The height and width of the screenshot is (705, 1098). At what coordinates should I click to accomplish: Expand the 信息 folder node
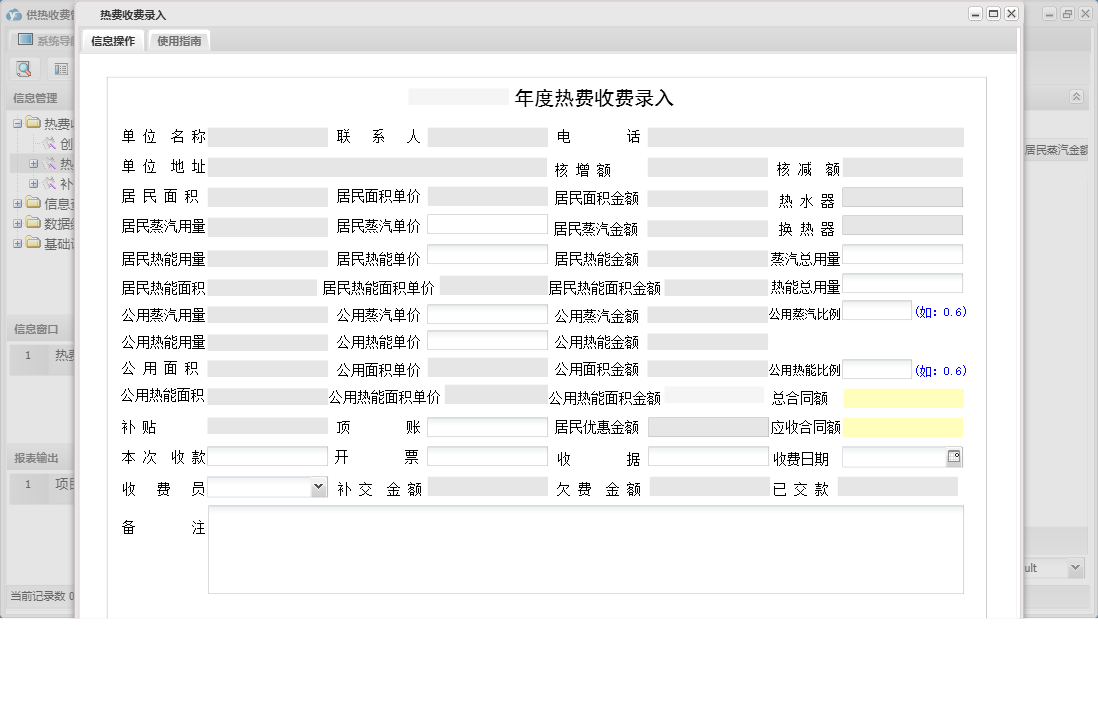point(17,202)
